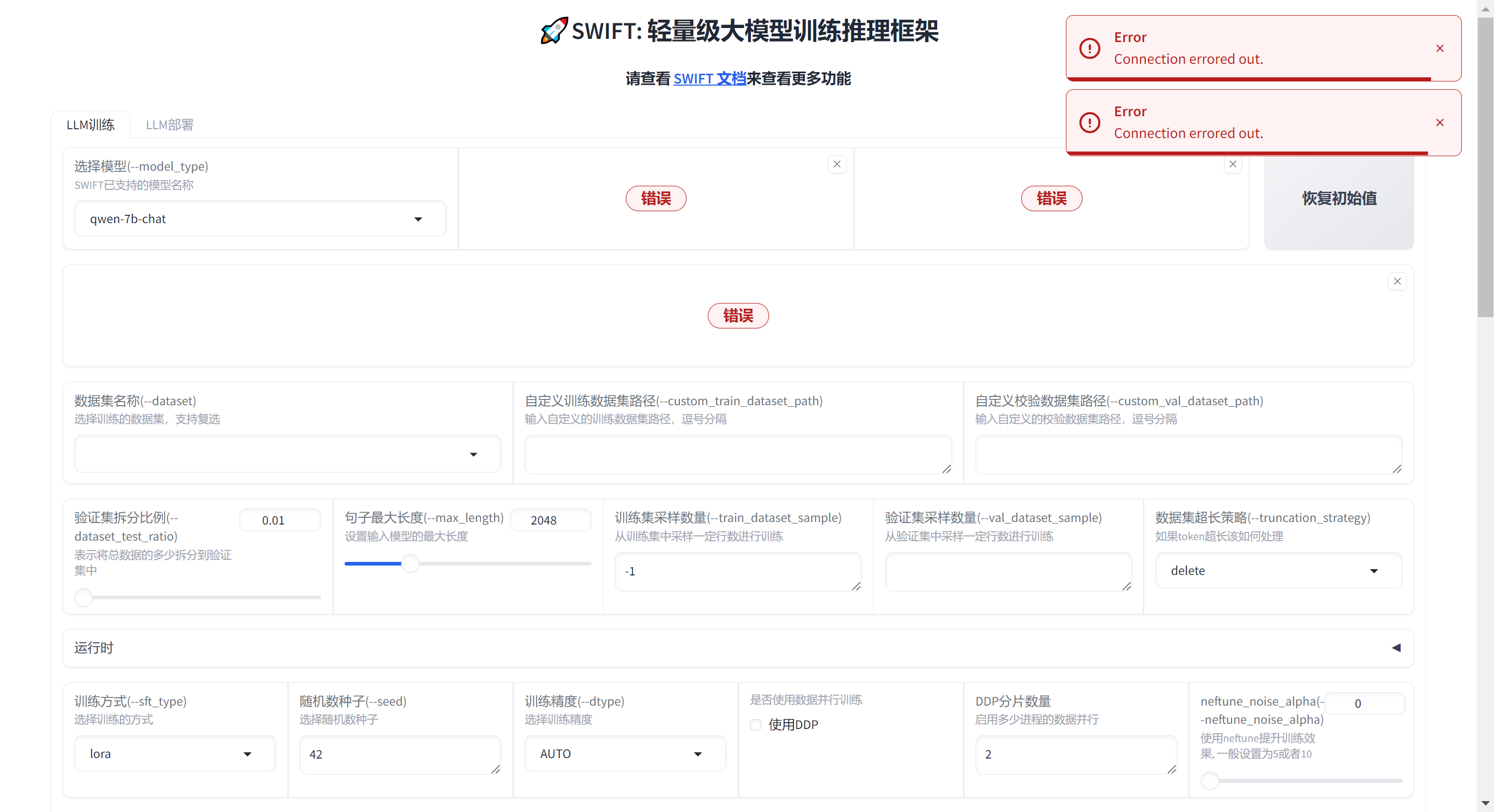The height and width of the screenshot is (812, 1494).
Task: Open the dataset name dropdown
Action: pyautogui.click(x=287, y=454)
